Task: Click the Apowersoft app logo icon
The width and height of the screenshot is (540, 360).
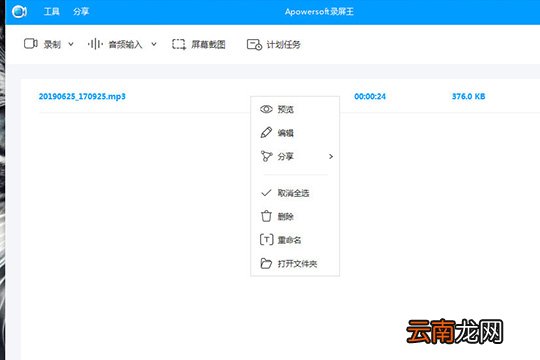Action: coord(19,12)
